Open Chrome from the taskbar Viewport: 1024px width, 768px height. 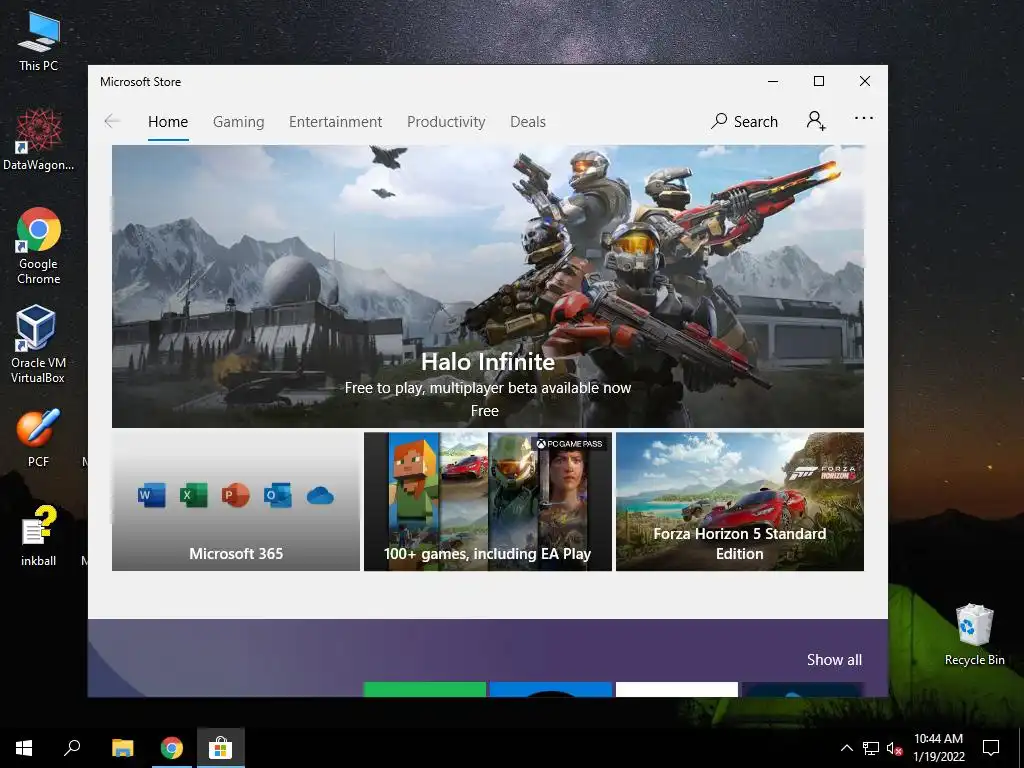click(172, 748)
